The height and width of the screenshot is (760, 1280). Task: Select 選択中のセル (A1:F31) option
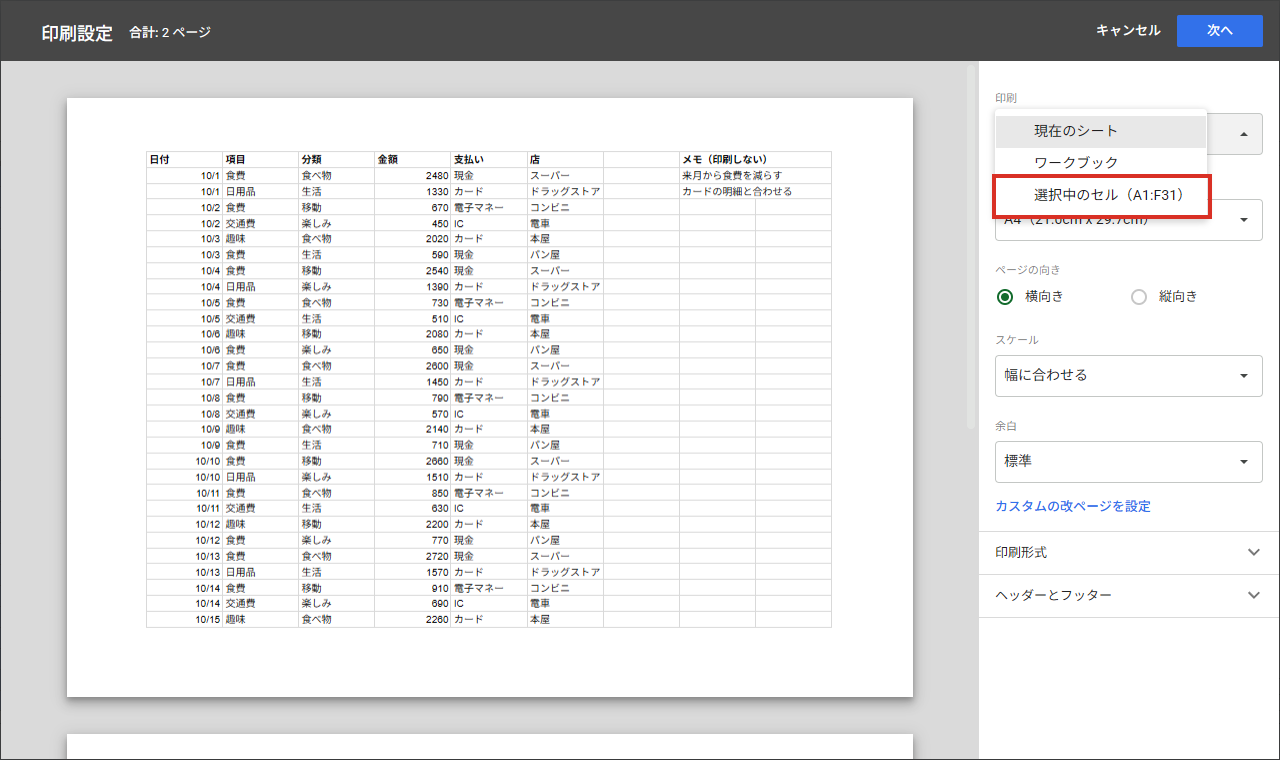(1102, 196)
